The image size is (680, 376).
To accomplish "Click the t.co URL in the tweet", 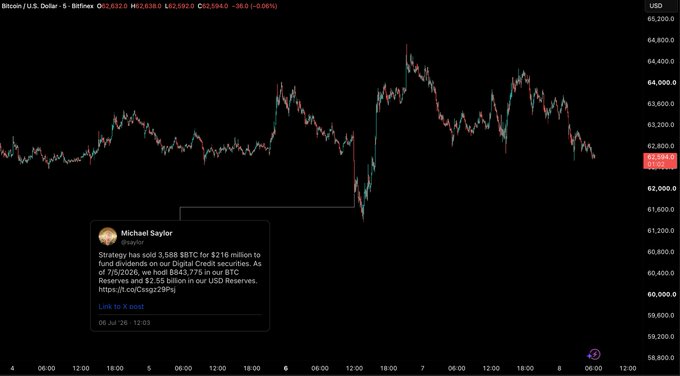I will [x=137, y=289].
